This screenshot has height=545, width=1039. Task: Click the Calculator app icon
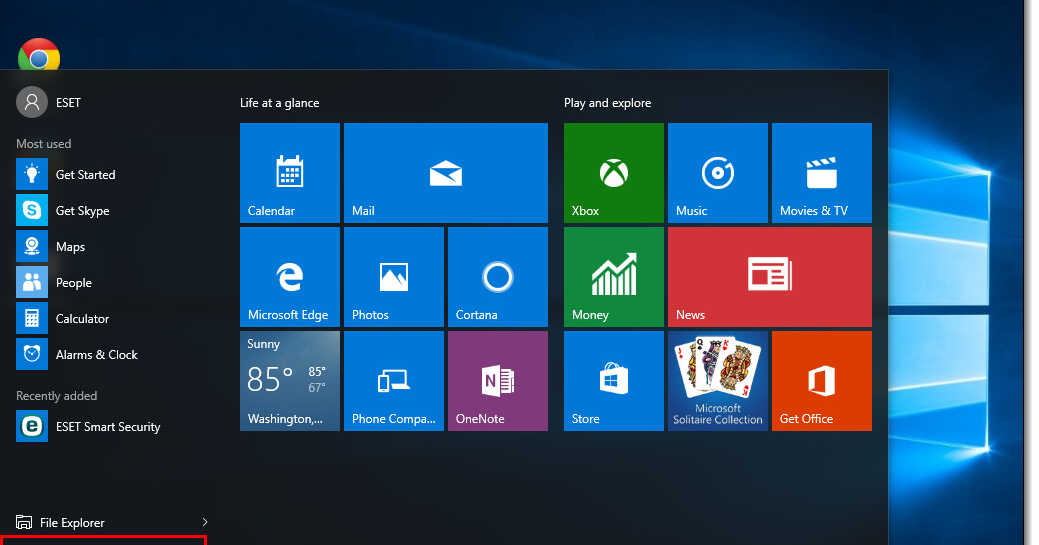32,318
